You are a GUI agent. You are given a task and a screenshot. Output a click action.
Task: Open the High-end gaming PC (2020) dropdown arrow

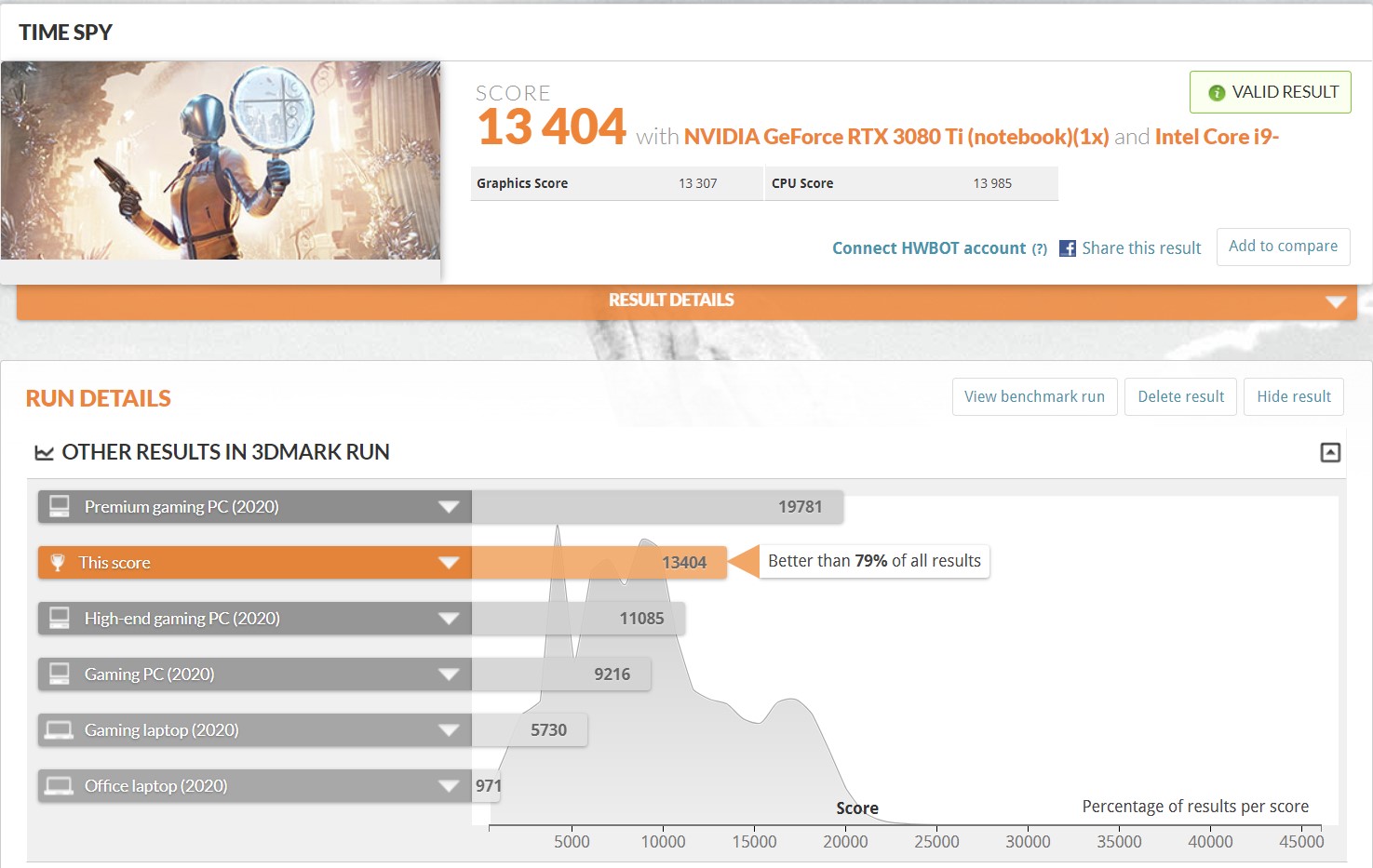click(x=449, y=619)
